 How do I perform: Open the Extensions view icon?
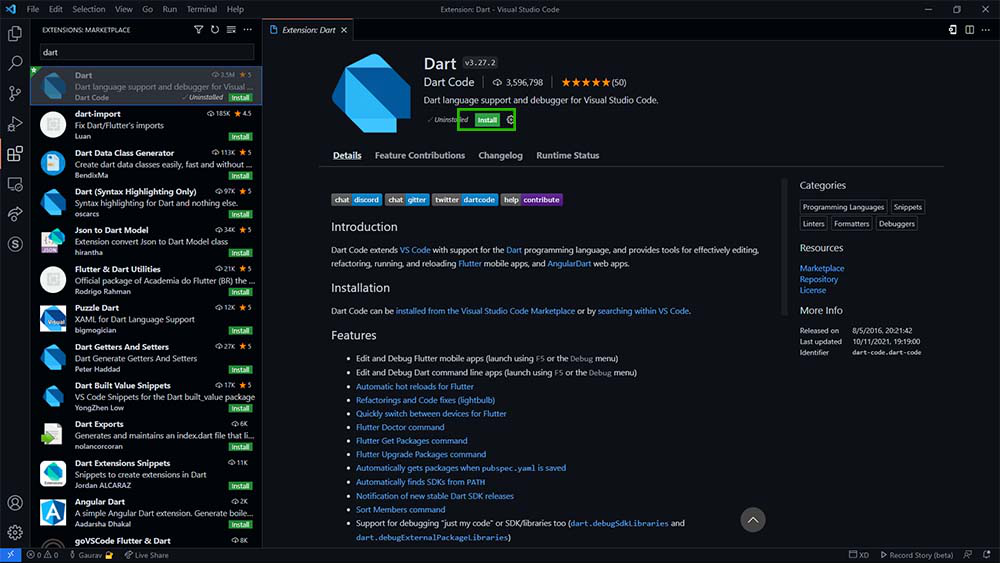pyautogui.click(x=15, y=154)
